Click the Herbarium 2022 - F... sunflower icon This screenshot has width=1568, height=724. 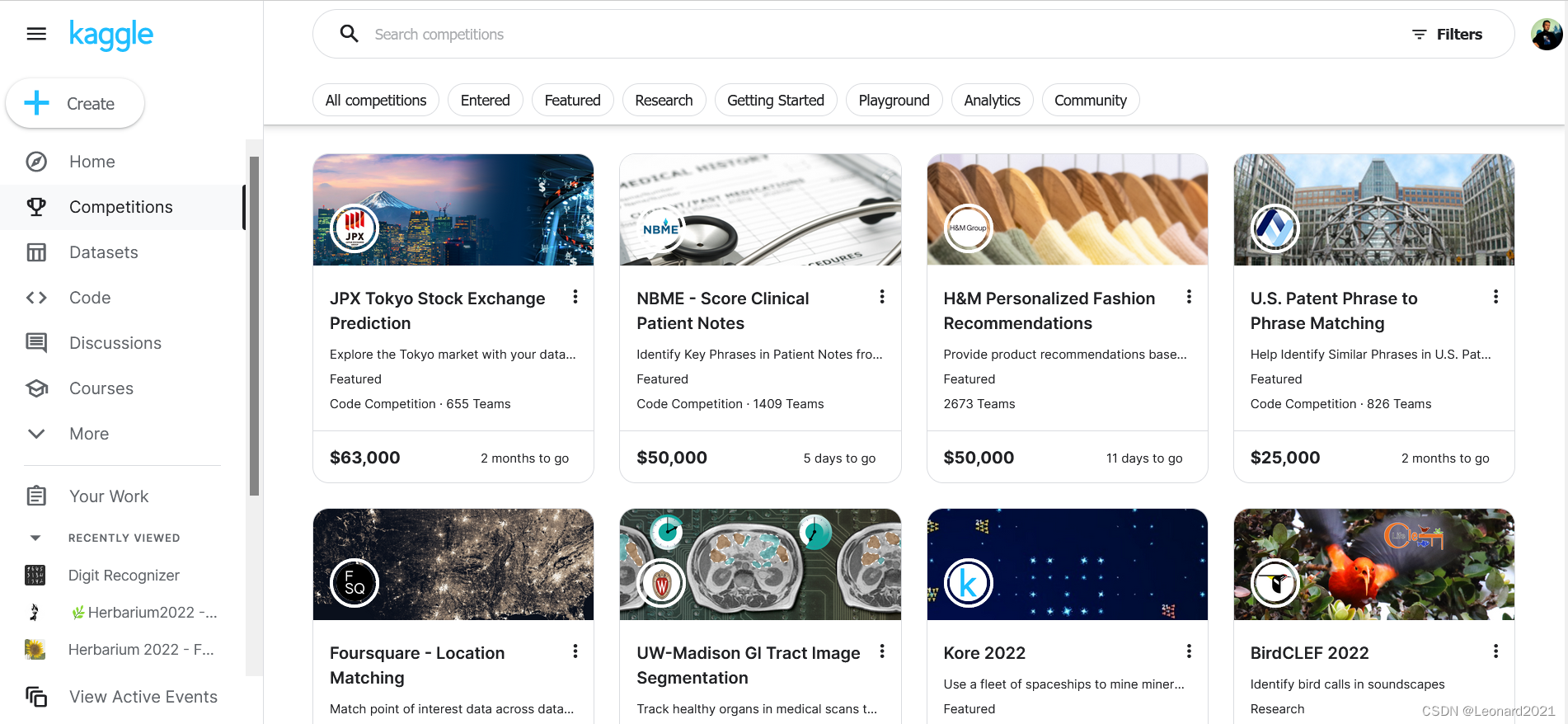[x=35, y=650]
